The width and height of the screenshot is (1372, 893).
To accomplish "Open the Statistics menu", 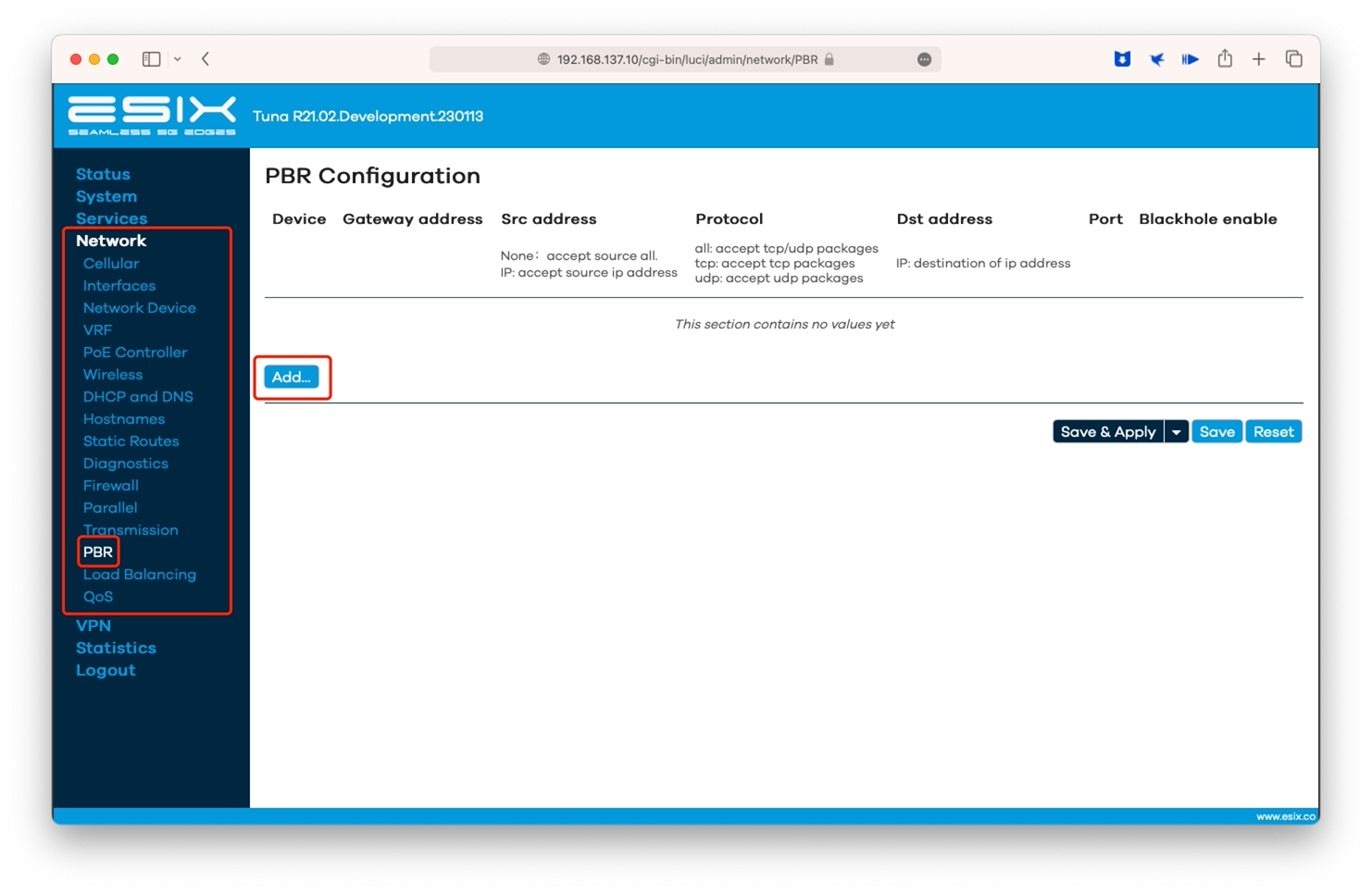I will click(x=116, y=648).
